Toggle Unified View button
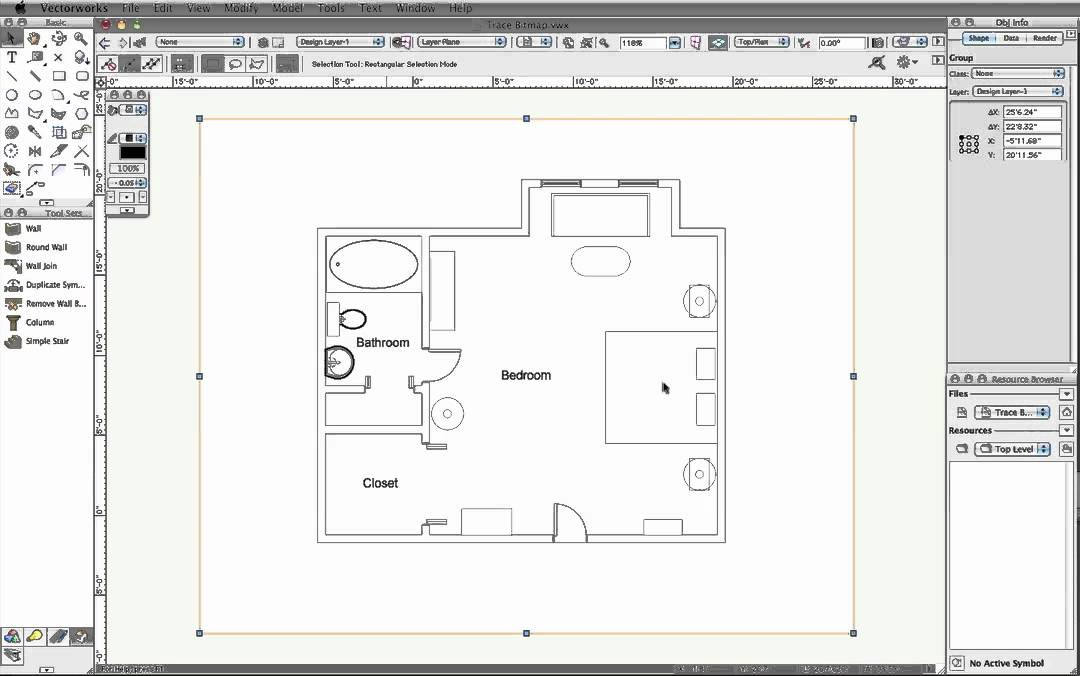The image size is (1080, 676). pyautogui.click(x=718, y=42)
